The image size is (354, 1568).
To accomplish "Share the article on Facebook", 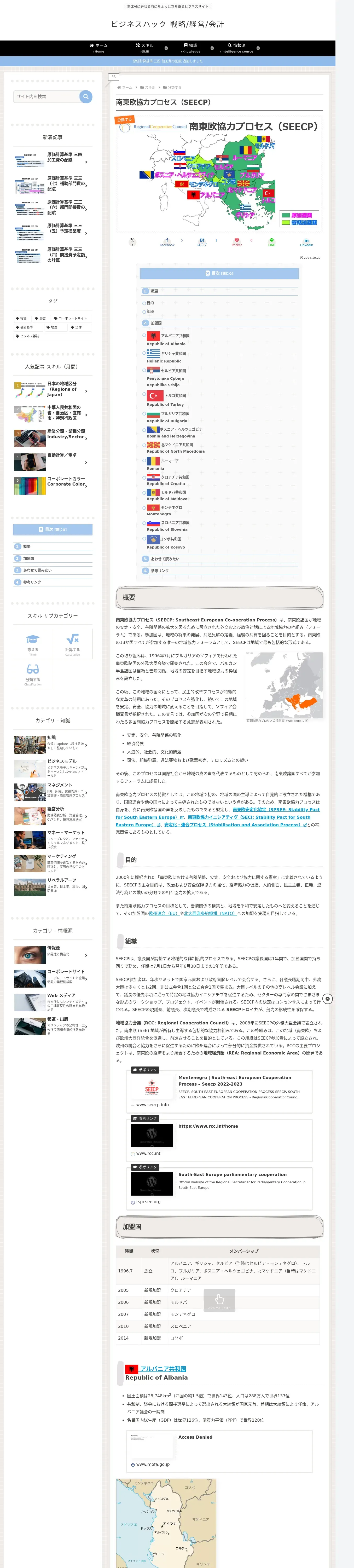I will tap(167, 242).
